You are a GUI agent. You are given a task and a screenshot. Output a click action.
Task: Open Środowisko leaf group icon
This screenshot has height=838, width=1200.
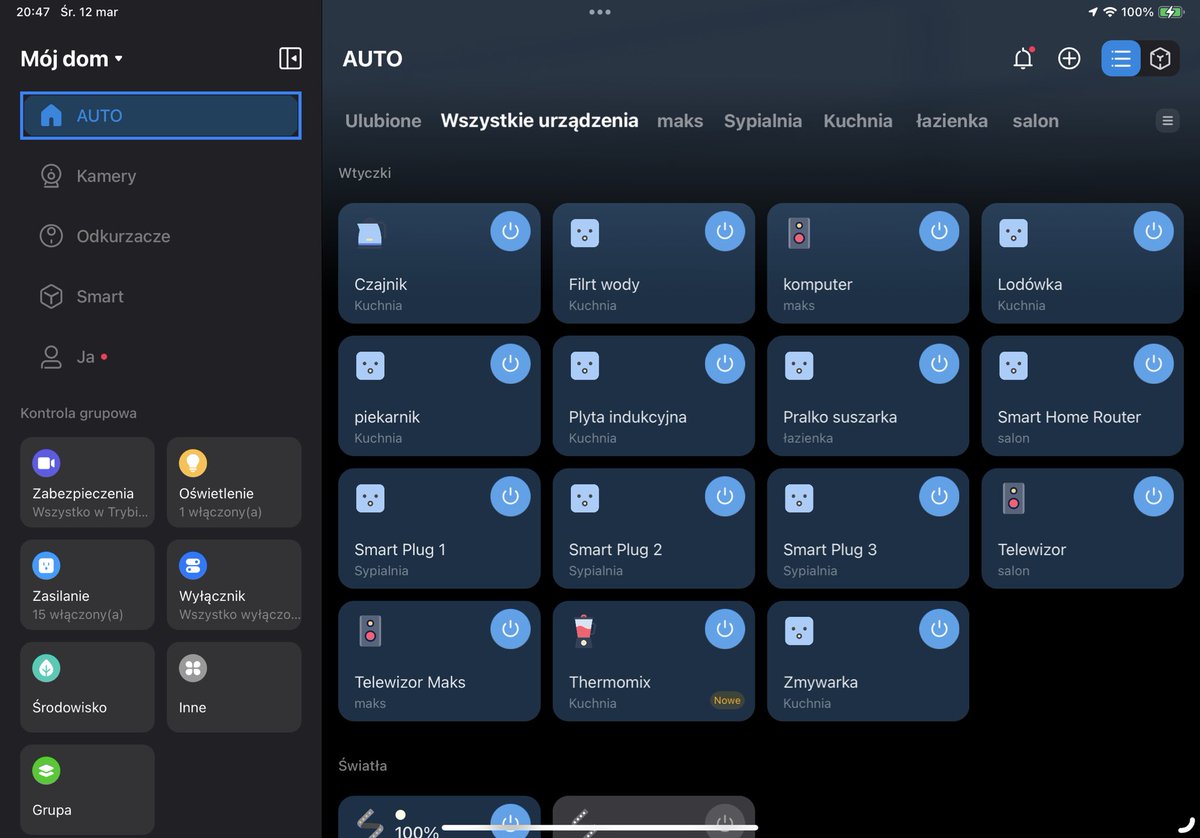pyautogui.click(x=46, y=668)
